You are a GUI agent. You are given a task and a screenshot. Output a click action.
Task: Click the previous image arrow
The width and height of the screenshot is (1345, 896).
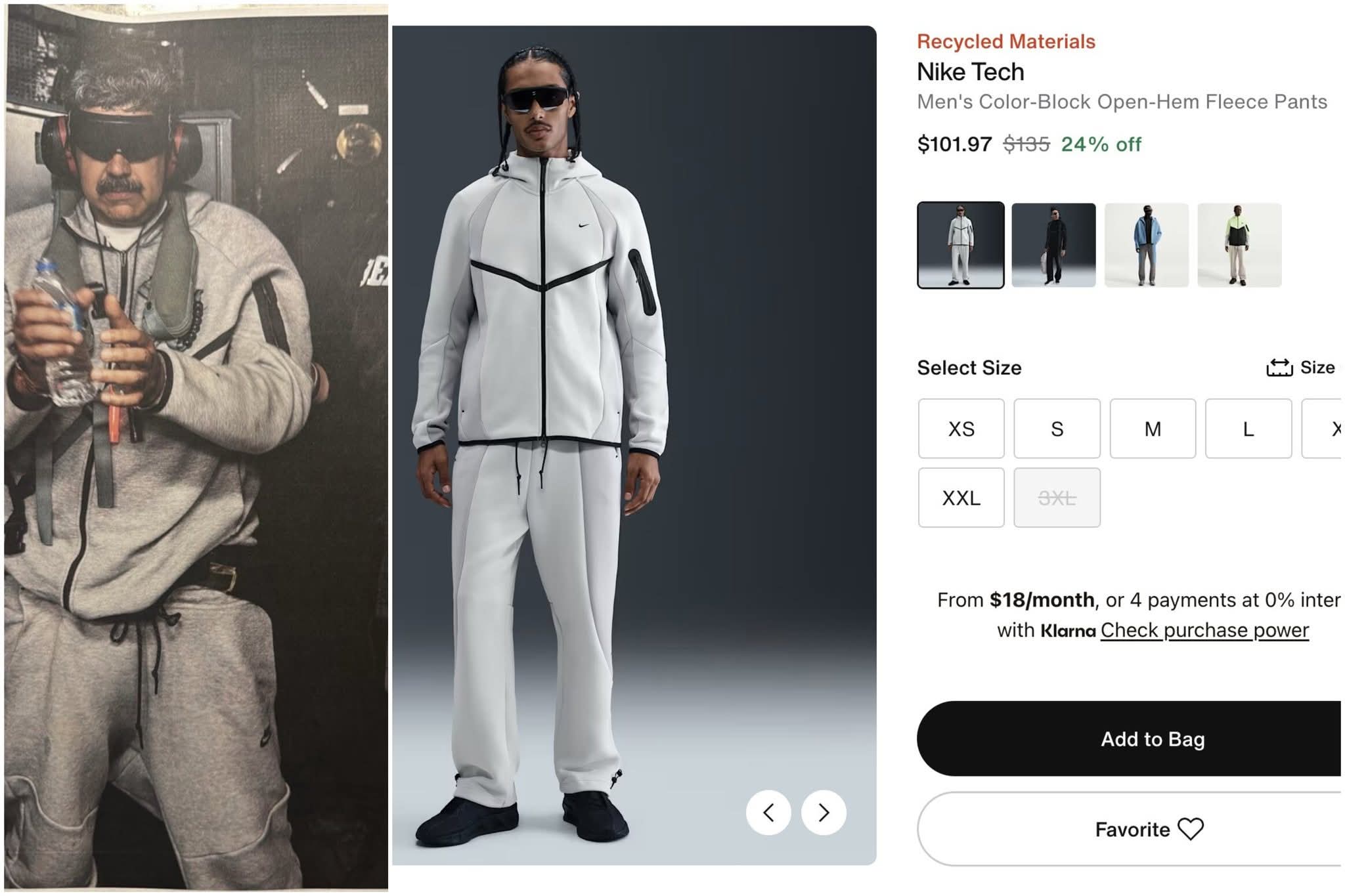768,813
